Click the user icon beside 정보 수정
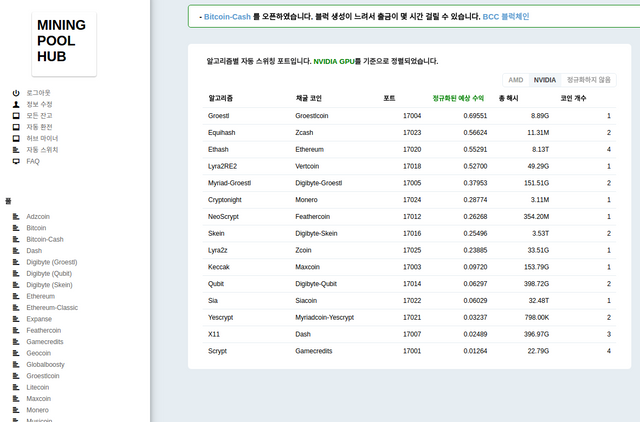The image size is (640, 422). point(16,104)
